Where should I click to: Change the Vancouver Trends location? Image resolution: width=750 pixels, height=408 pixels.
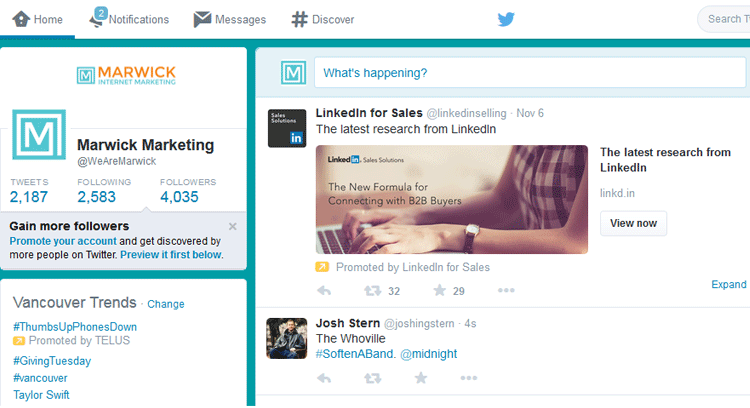coord(165,304)
